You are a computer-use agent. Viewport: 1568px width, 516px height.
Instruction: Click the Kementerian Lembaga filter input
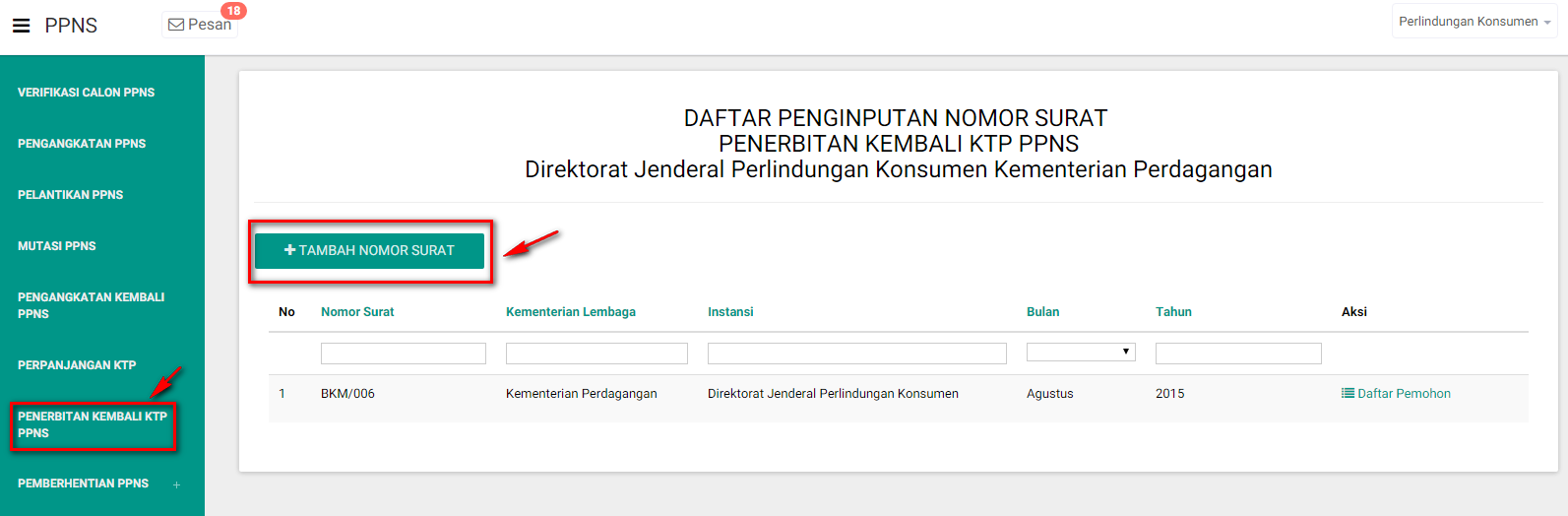coord(596,354)
